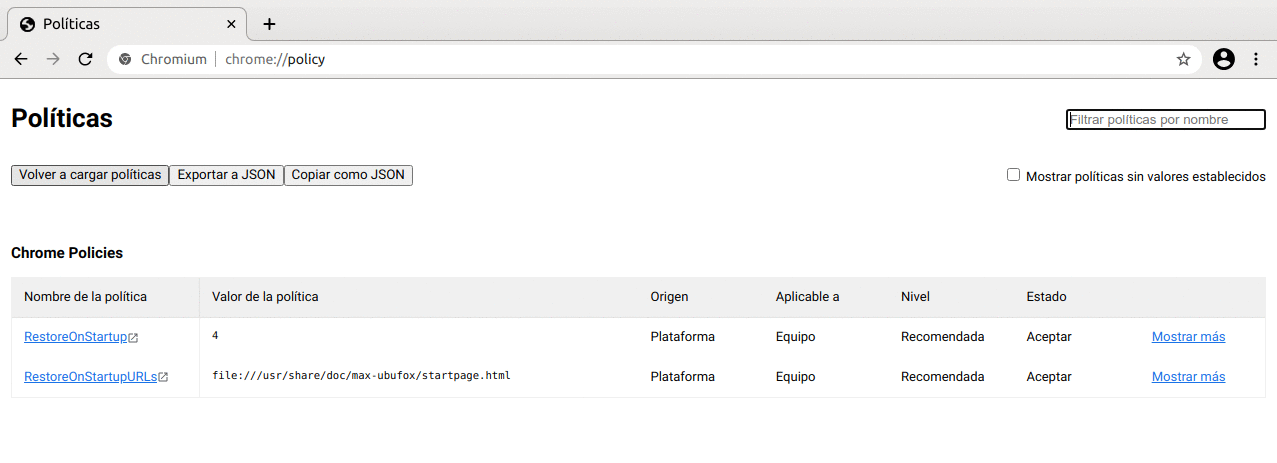Enable Mostrar políticas sin valores establecidos
The width and height of the screenshot is (1277, 463).
click(x=1013, y=175)
